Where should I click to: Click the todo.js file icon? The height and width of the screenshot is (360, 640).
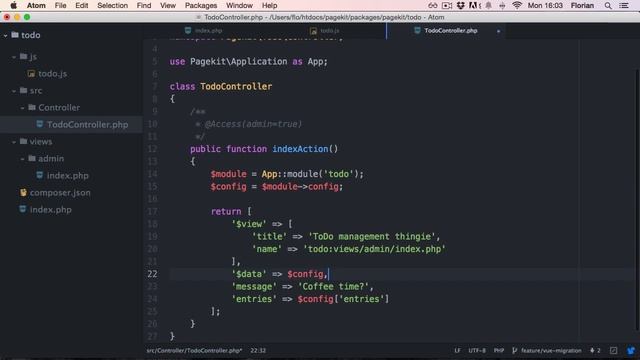31,73
